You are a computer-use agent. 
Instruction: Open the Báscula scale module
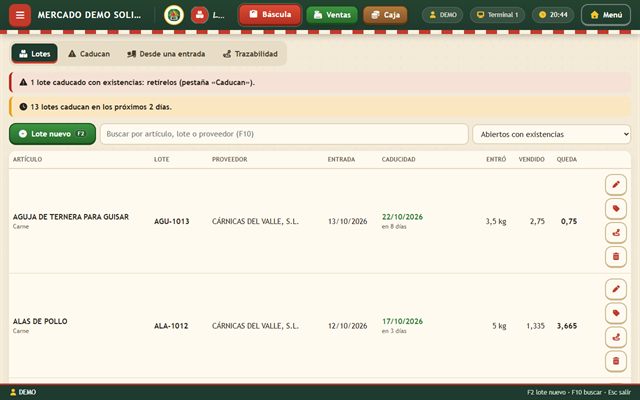[x=270, y=15]
